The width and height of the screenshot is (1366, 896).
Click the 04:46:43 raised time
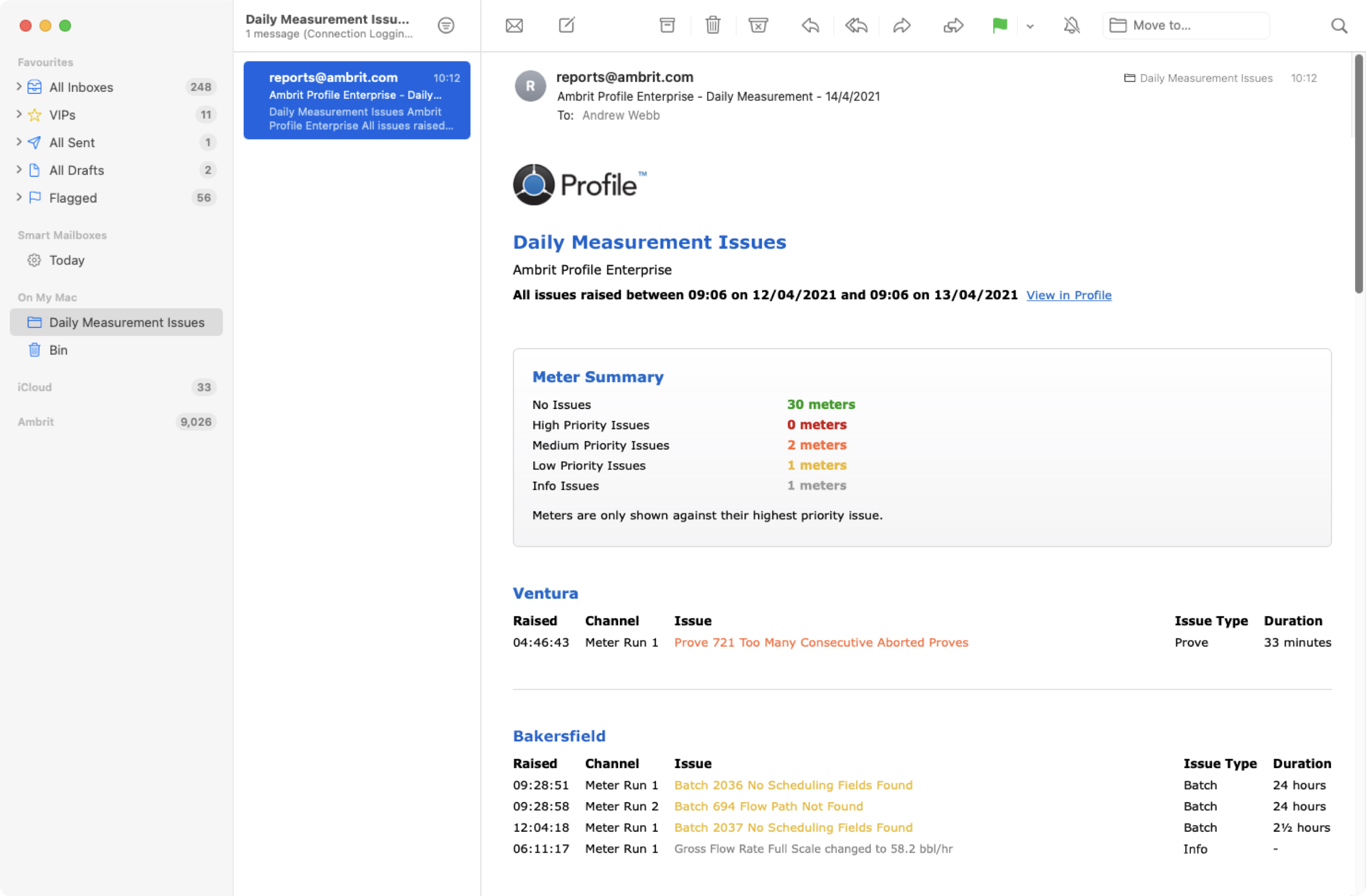pyautogui.click(x=541, y=642)
